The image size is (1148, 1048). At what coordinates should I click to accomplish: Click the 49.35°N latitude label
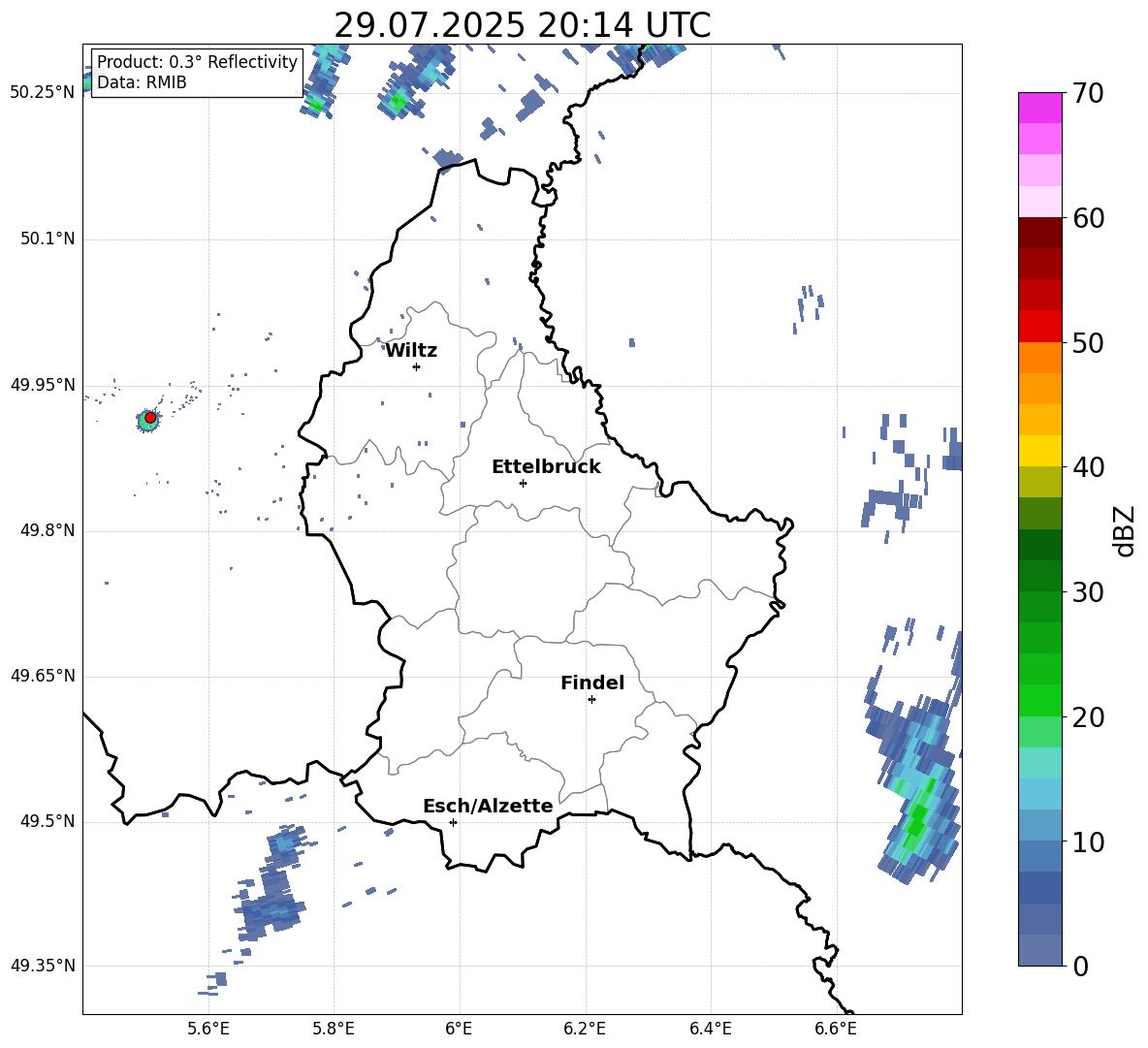43,966
